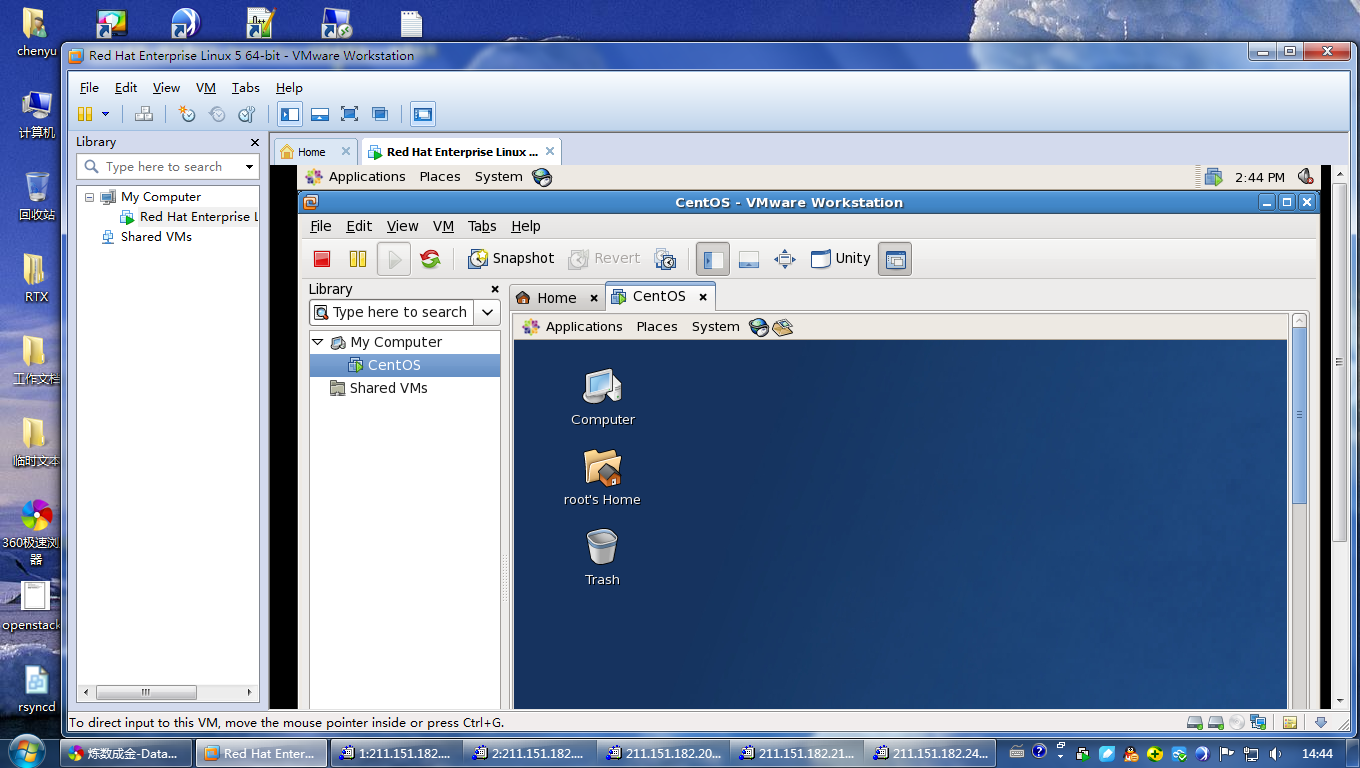
Task: Toggle library sidebar in CentOS window
Action: [x=713, y=259]
